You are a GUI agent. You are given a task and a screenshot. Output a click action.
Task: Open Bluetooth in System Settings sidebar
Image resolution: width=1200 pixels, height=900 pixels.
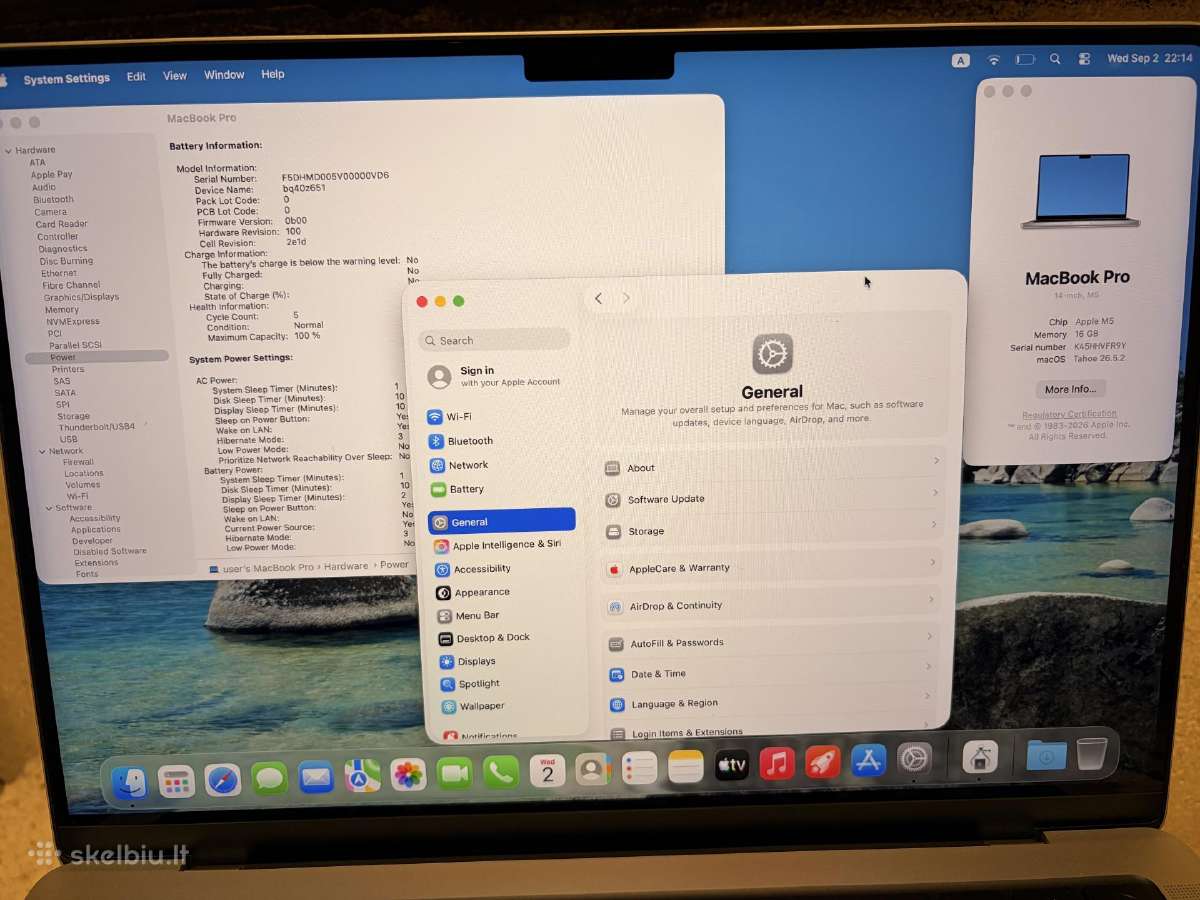(459, 441)
